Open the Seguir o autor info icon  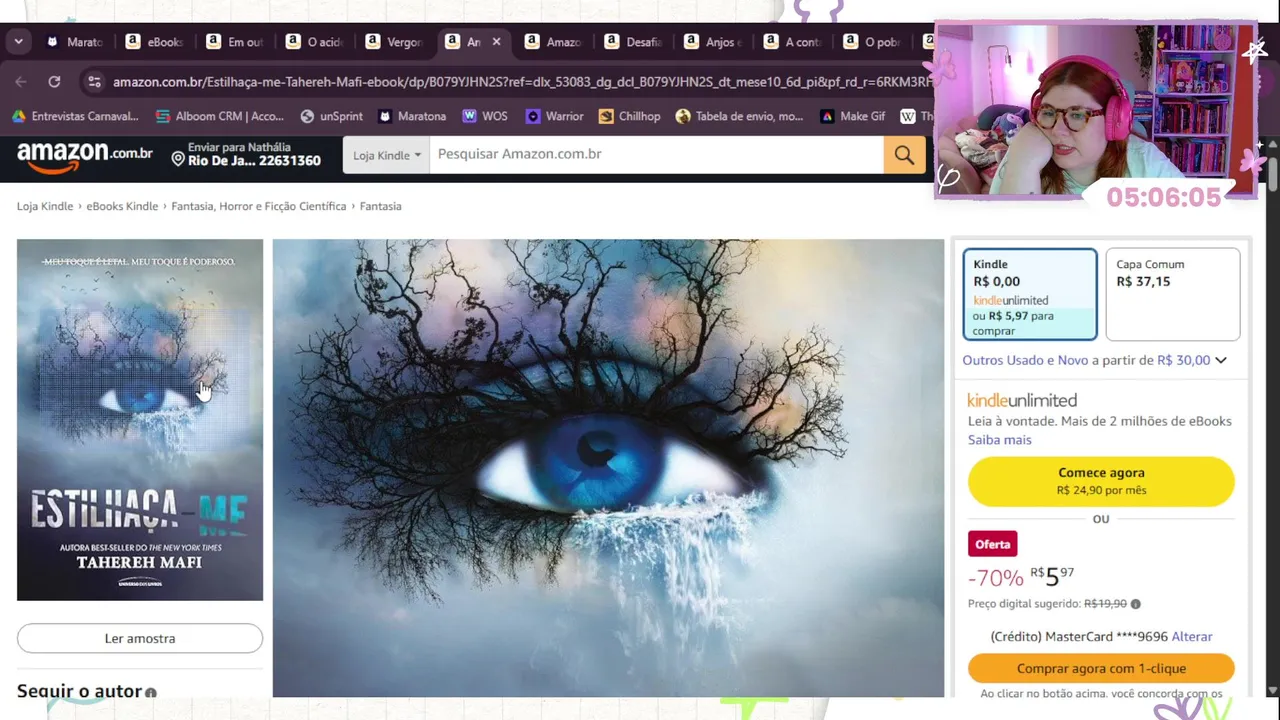click(x=151, y=692)
